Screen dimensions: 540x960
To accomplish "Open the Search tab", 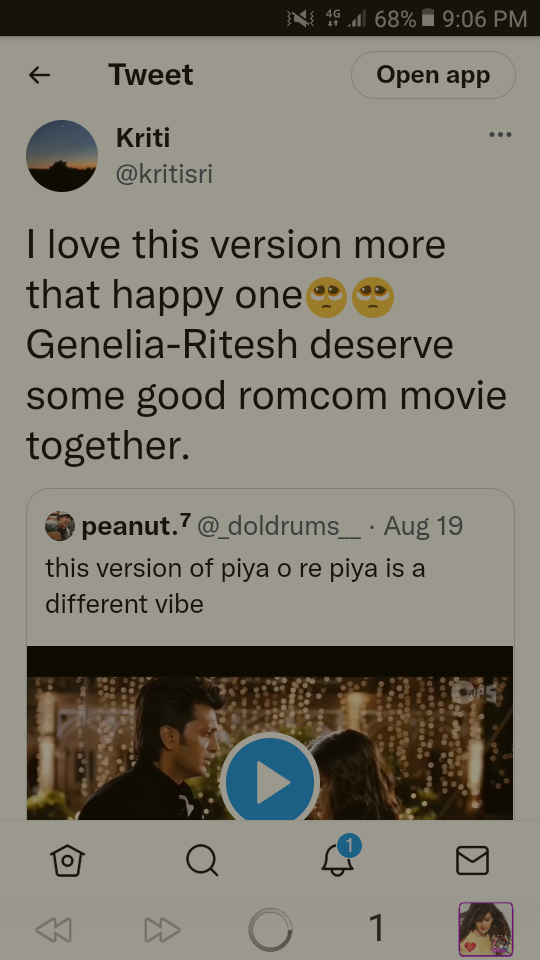I will [x=202, y=861].
